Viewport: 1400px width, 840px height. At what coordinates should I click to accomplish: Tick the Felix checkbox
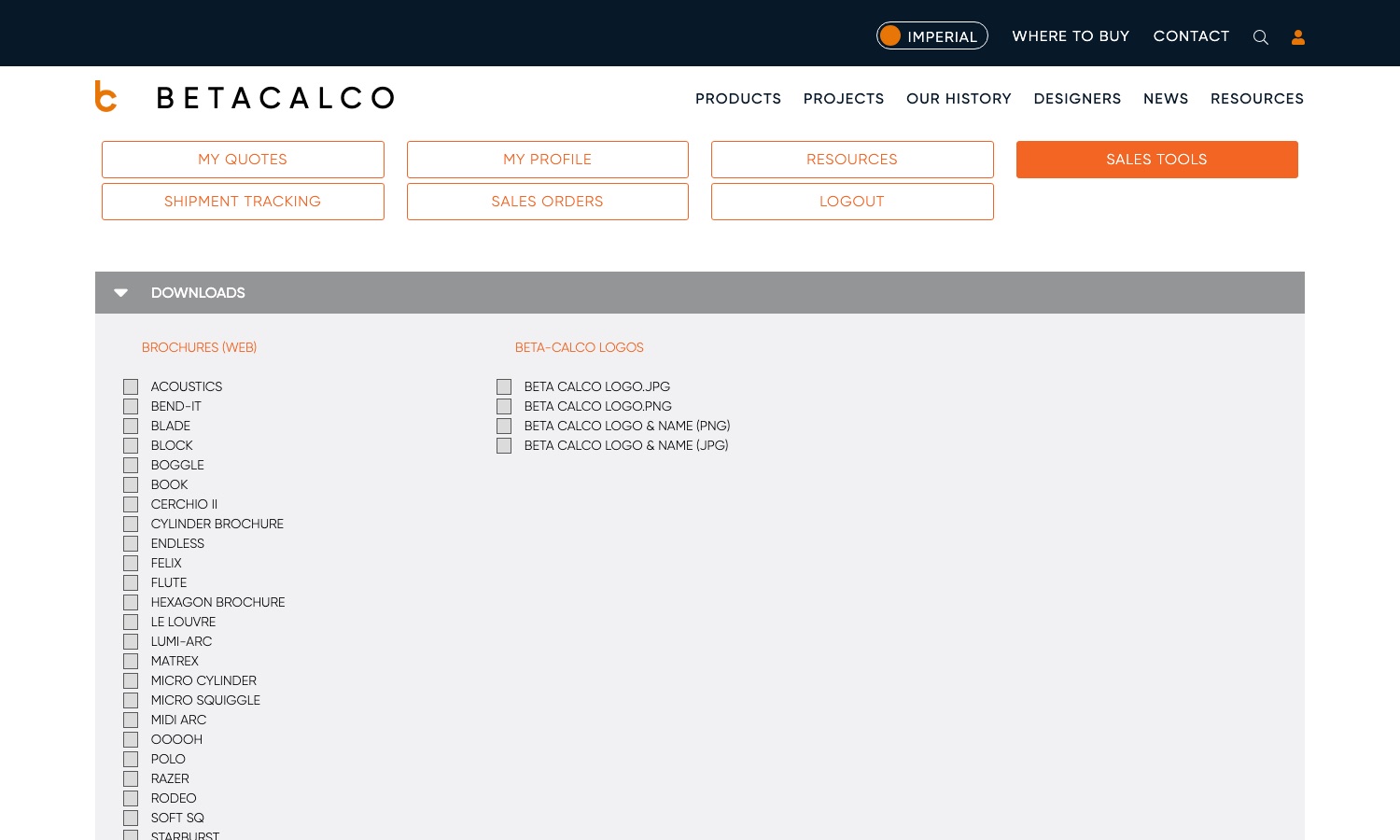coord(131,563)
